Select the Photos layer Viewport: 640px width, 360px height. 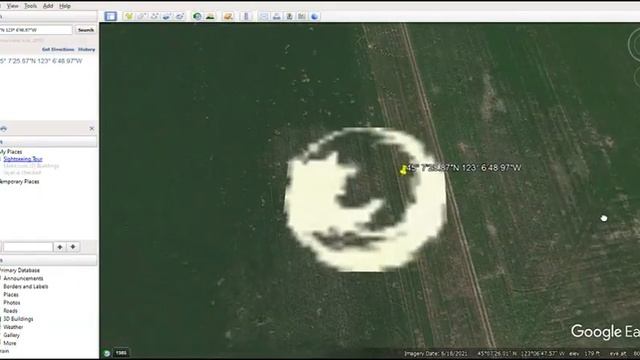point(12,303)
